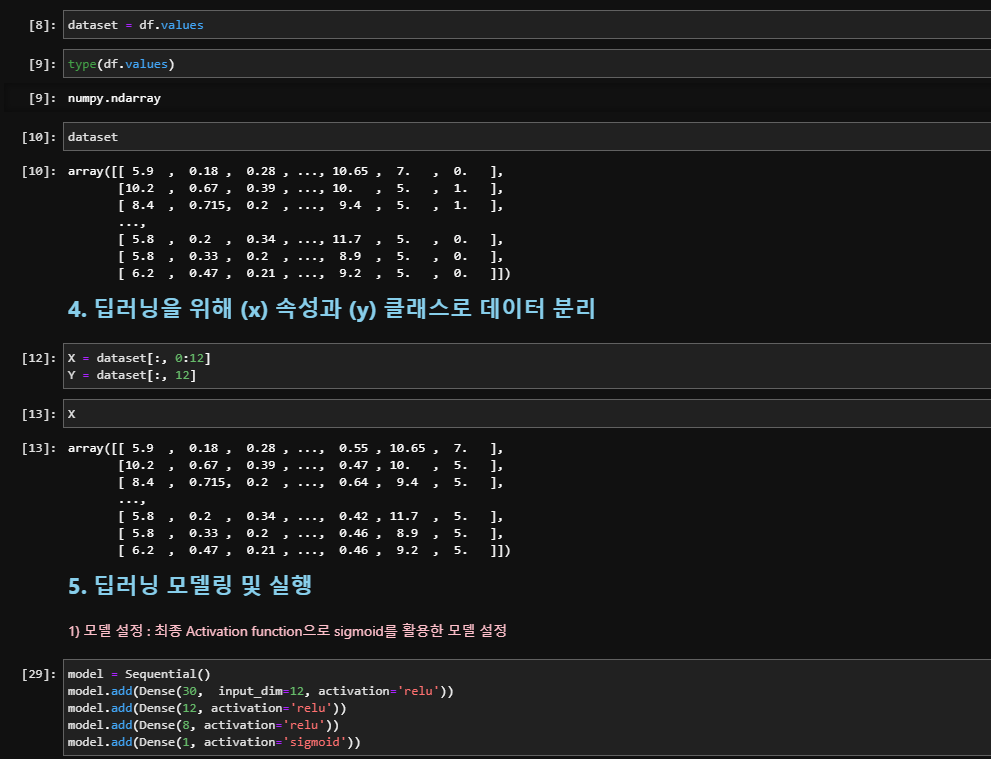Click output prompt '[9]:' beside numpy.ndarray
The width and height of the screenshot is (991, 759).
coord(42,98)
